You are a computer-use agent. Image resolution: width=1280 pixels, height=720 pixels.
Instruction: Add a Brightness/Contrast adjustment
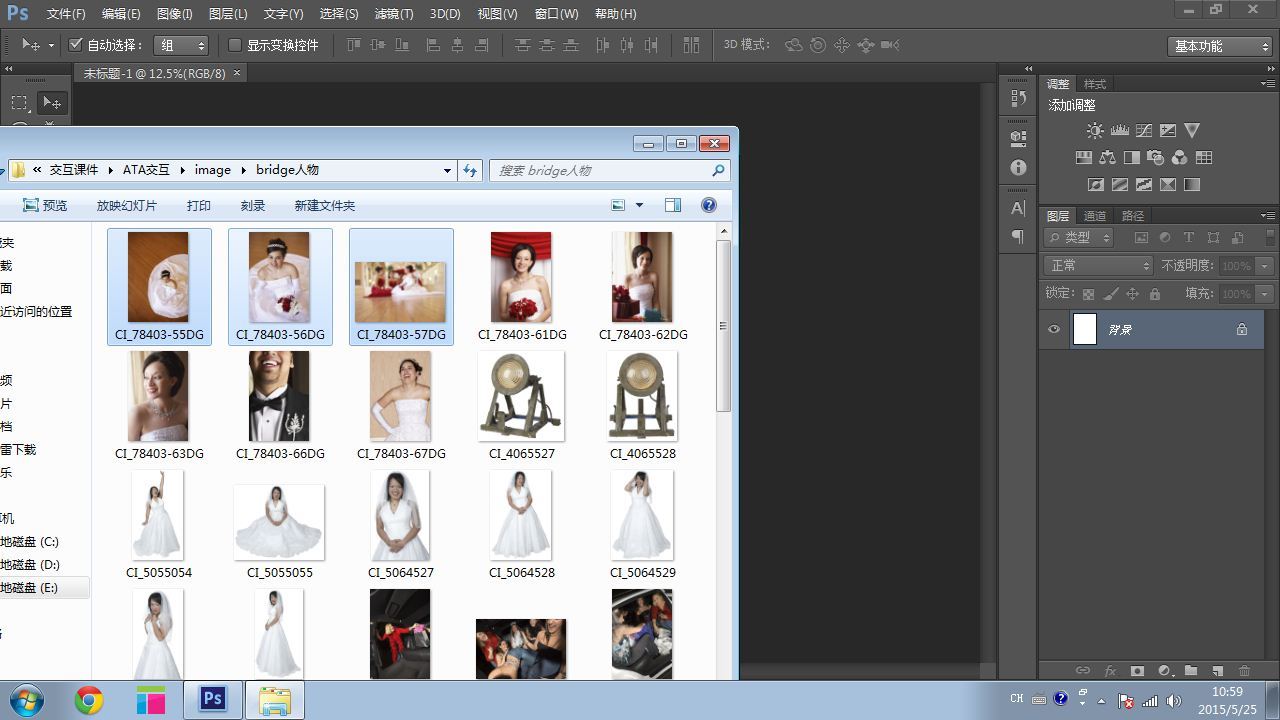(x=1095, y=131)
